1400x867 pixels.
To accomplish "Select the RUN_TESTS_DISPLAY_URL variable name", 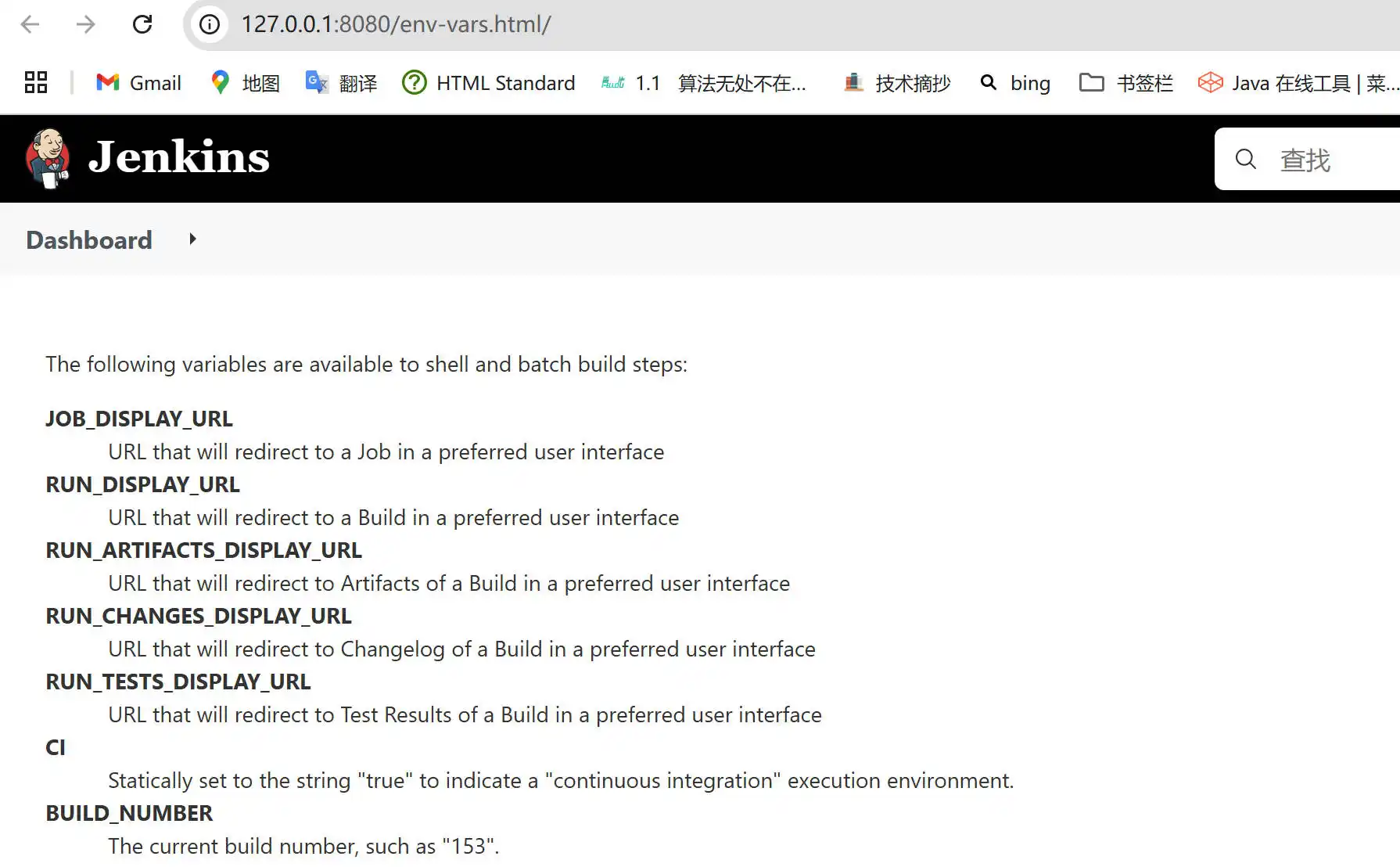I will 178,682.
